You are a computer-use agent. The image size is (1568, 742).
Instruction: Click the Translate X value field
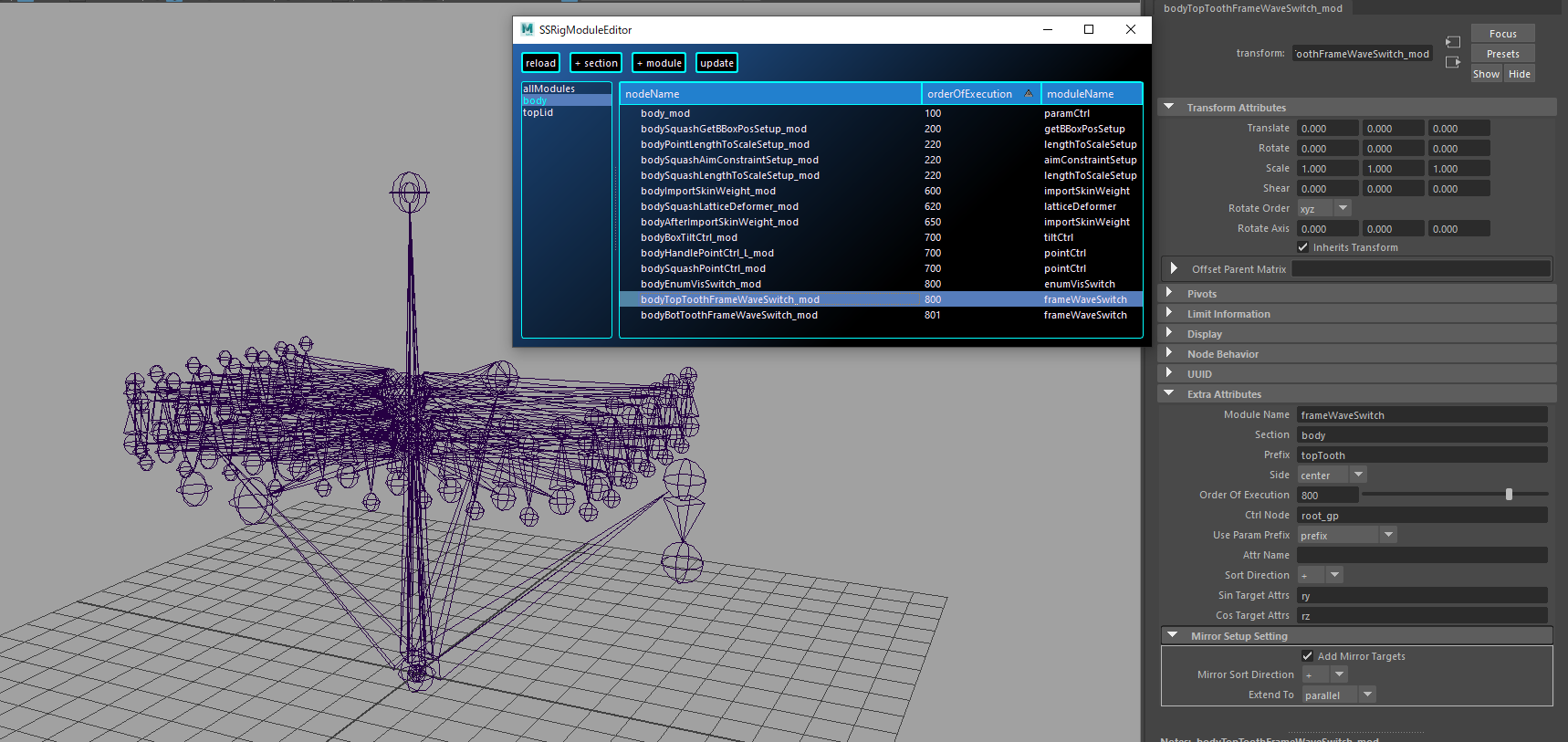tap(1328, 128)
